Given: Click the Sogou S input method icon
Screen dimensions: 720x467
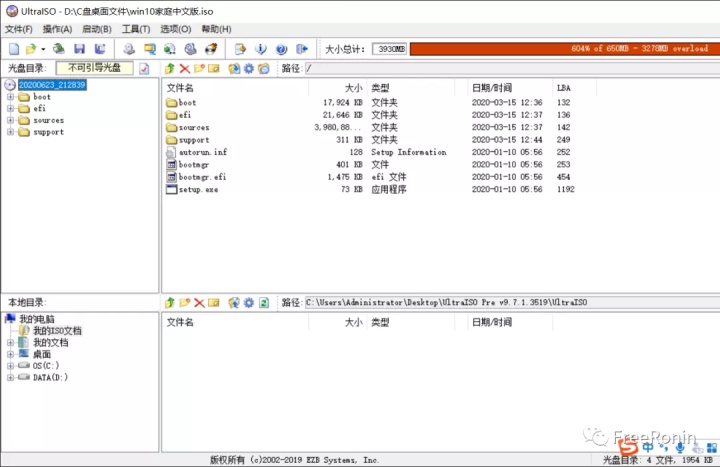Looking at the screenshot, I should tap(628, 447).
